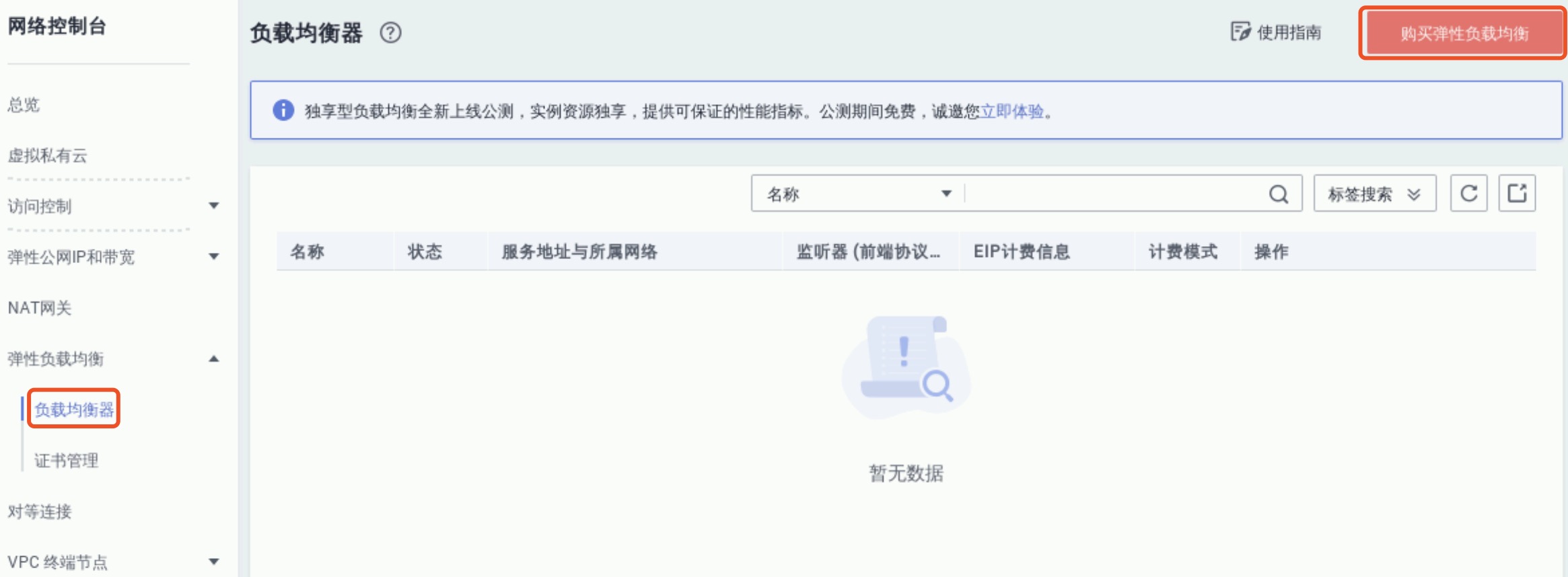Click the help question mark icon
The image size is (1568, 577).
click(390, 32)
